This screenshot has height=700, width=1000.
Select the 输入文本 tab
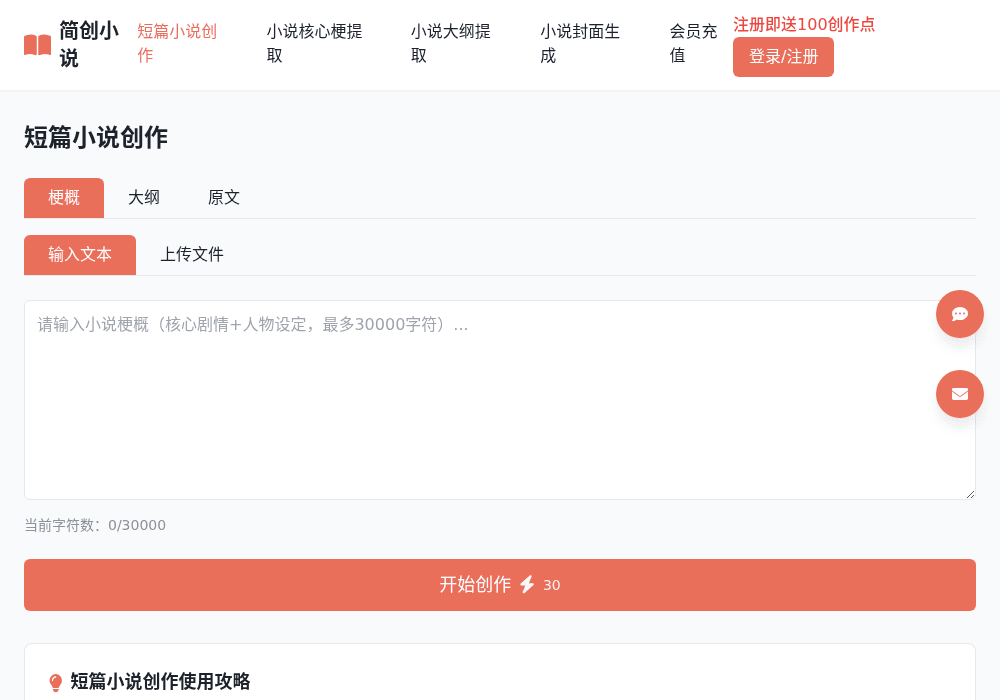80,255
